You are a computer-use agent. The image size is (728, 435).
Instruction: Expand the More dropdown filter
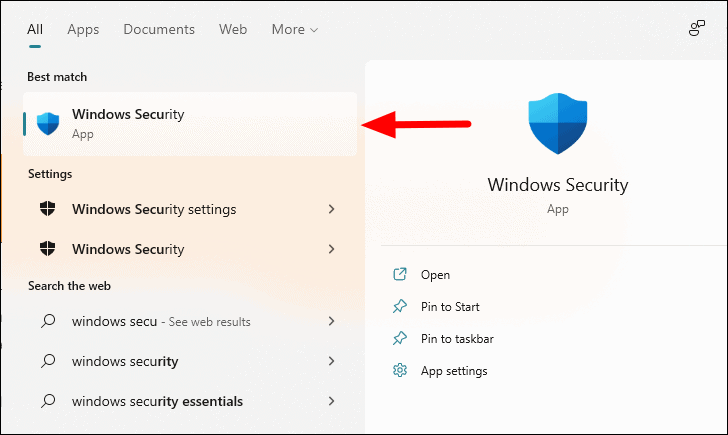tap(295, 29)
